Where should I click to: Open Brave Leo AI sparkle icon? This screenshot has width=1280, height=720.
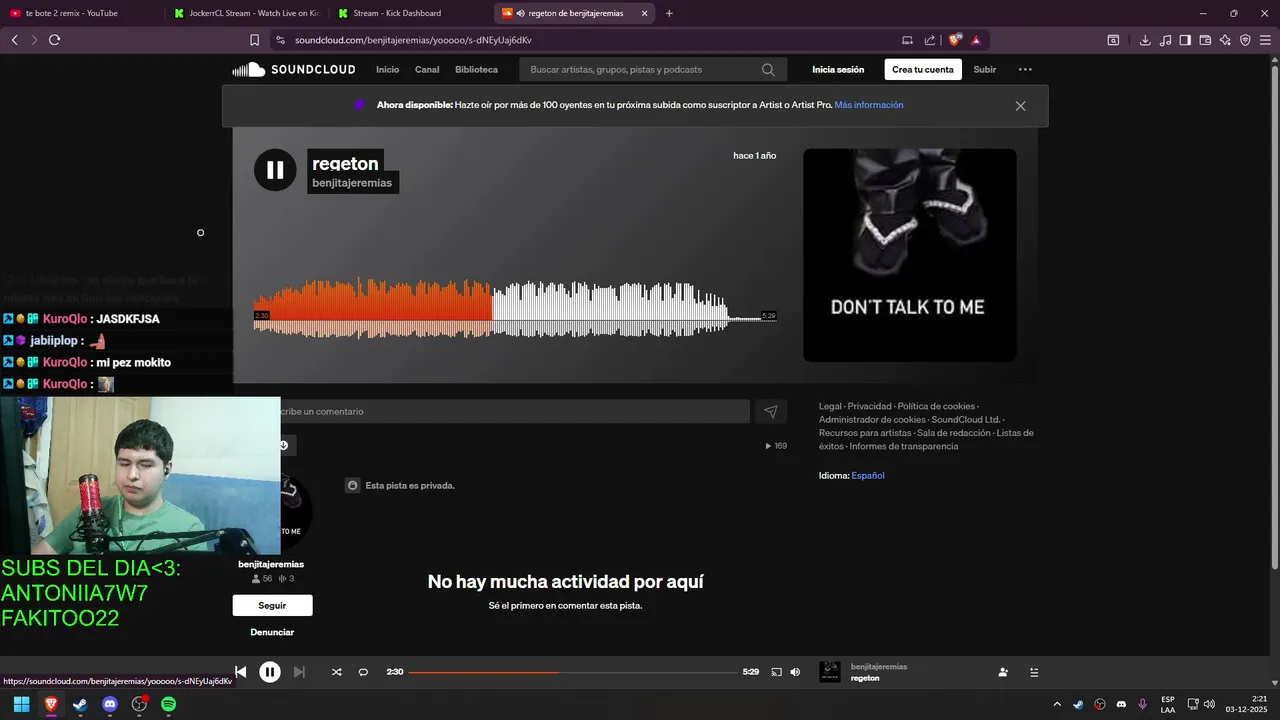pos(1225,40)
